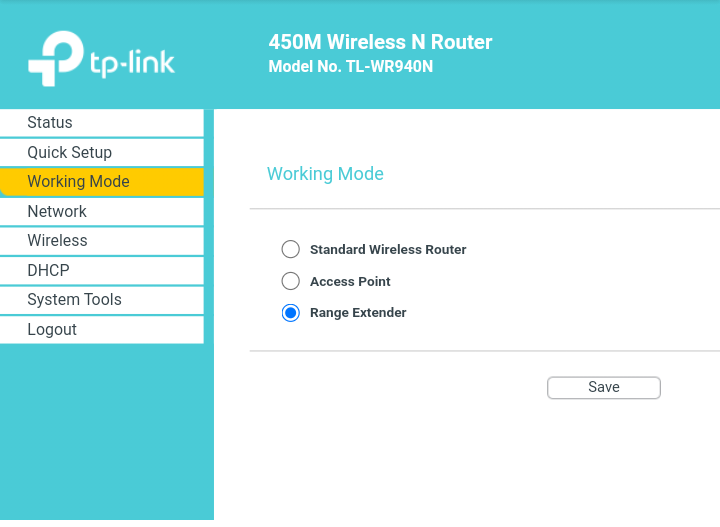Open the Wireless menu
The width and height of the screenshot is (720, 527).
[x=101, y=241]
